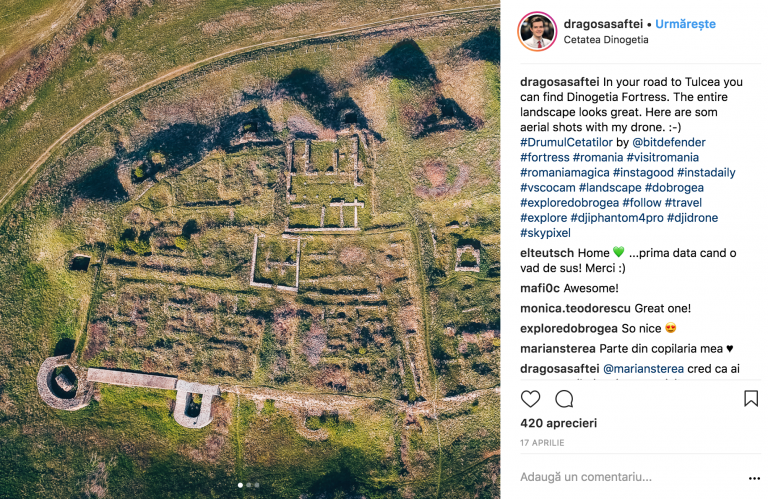Screen dimensions: 768x499
Task: Select the second carousel dot indicator
Action: (249, 485)
